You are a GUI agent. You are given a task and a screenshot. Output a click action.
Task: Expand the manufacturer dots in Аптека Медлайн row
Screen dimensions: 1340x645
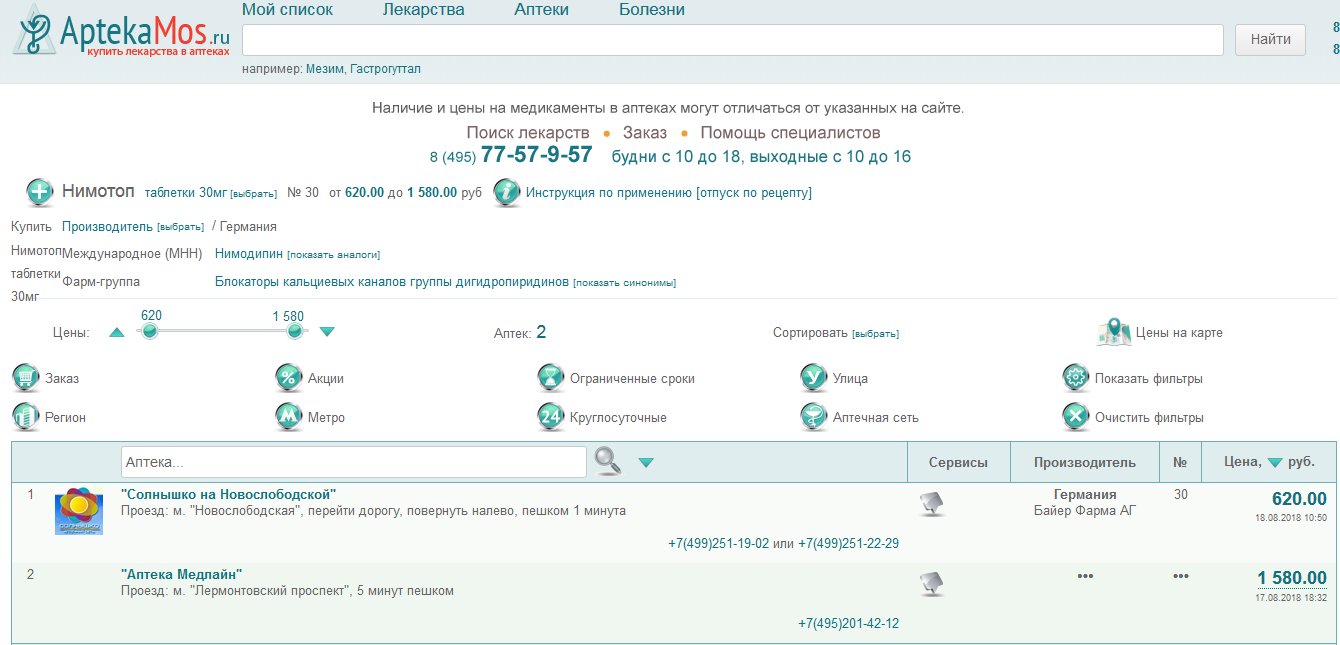point(1085,576)
